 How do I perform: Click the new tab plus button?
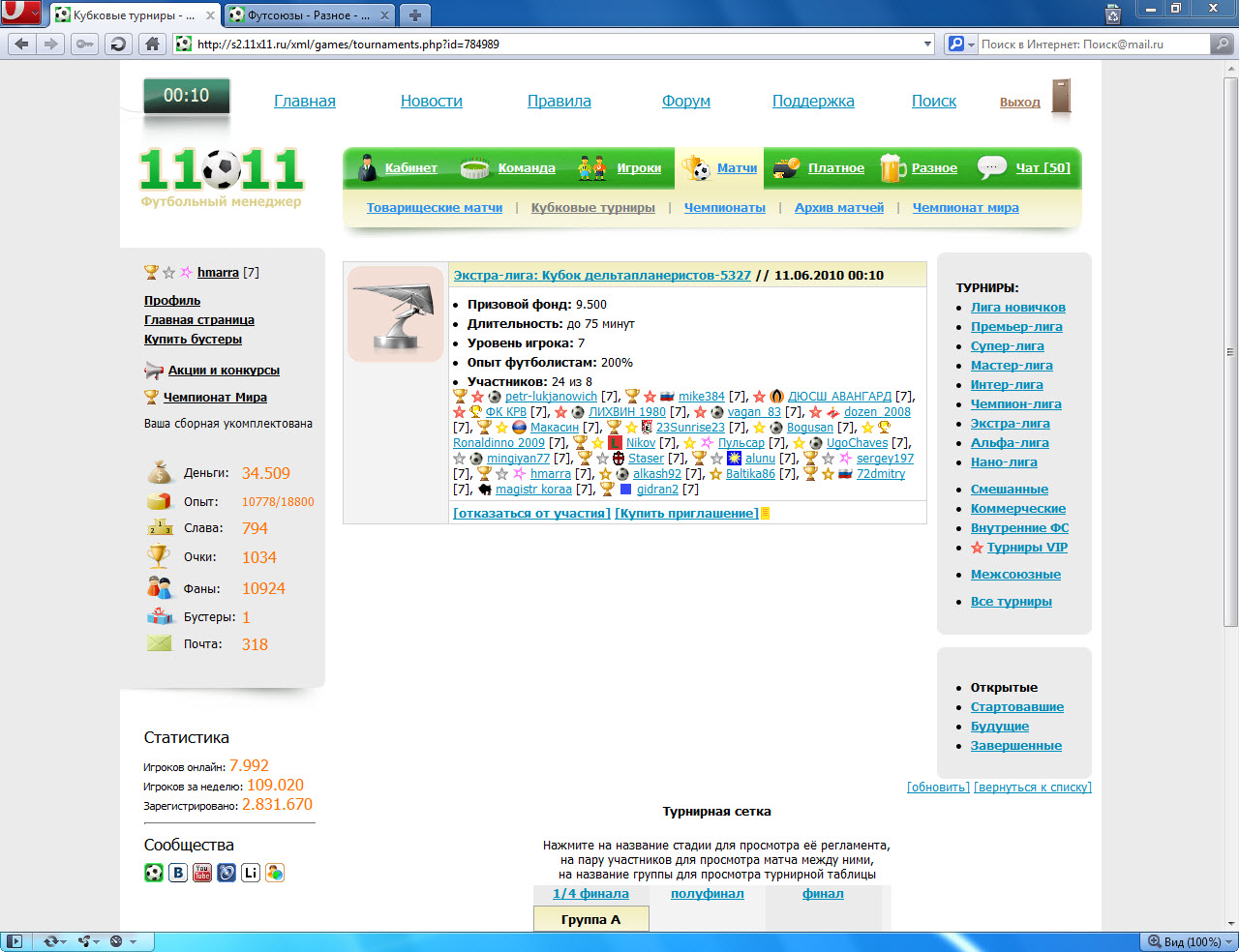414,15
